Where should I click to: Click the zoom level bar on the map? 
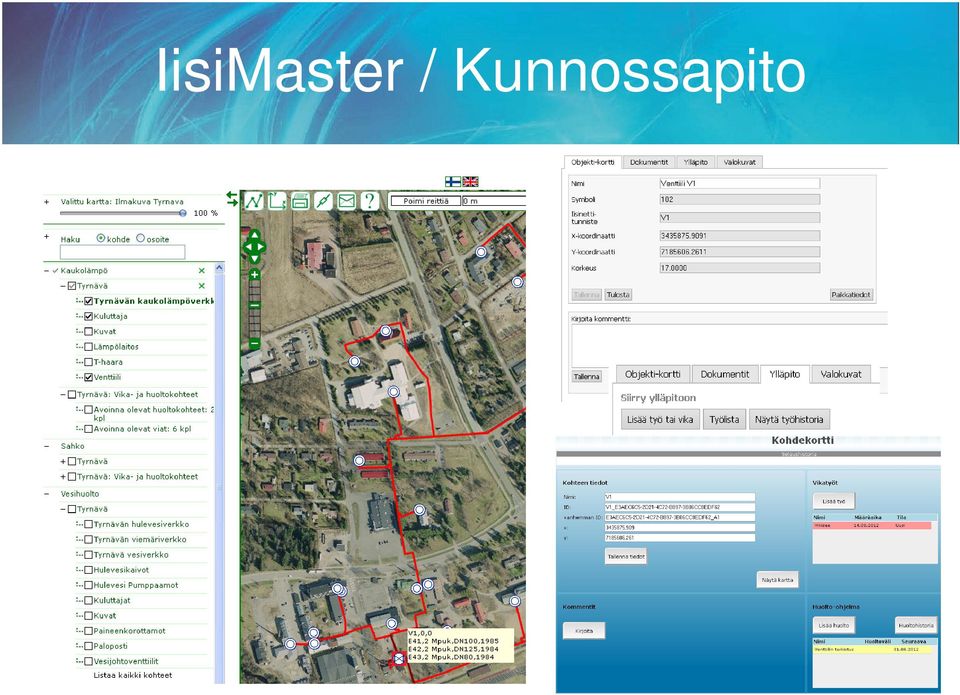coord(254,309)
